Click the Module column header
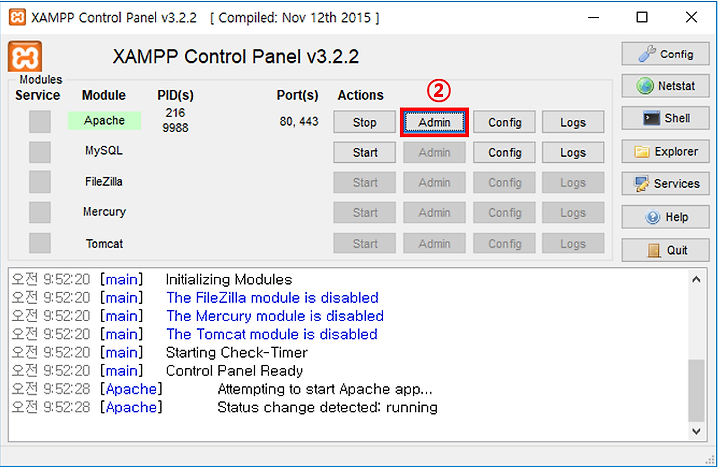The height and width of the screenshot is (467, 720). [104, 95]
